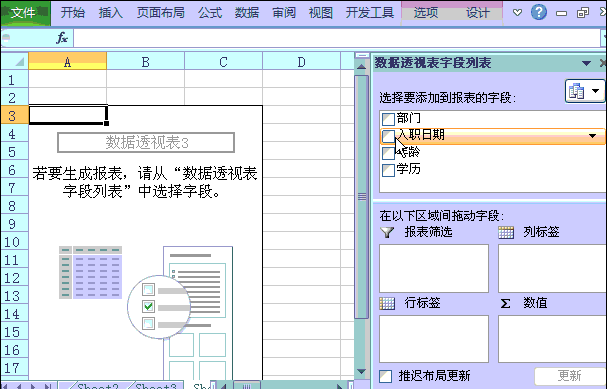Click the vertical scrollbar down arrow
This screenshot has height=389, width=607.
[361, 372]
